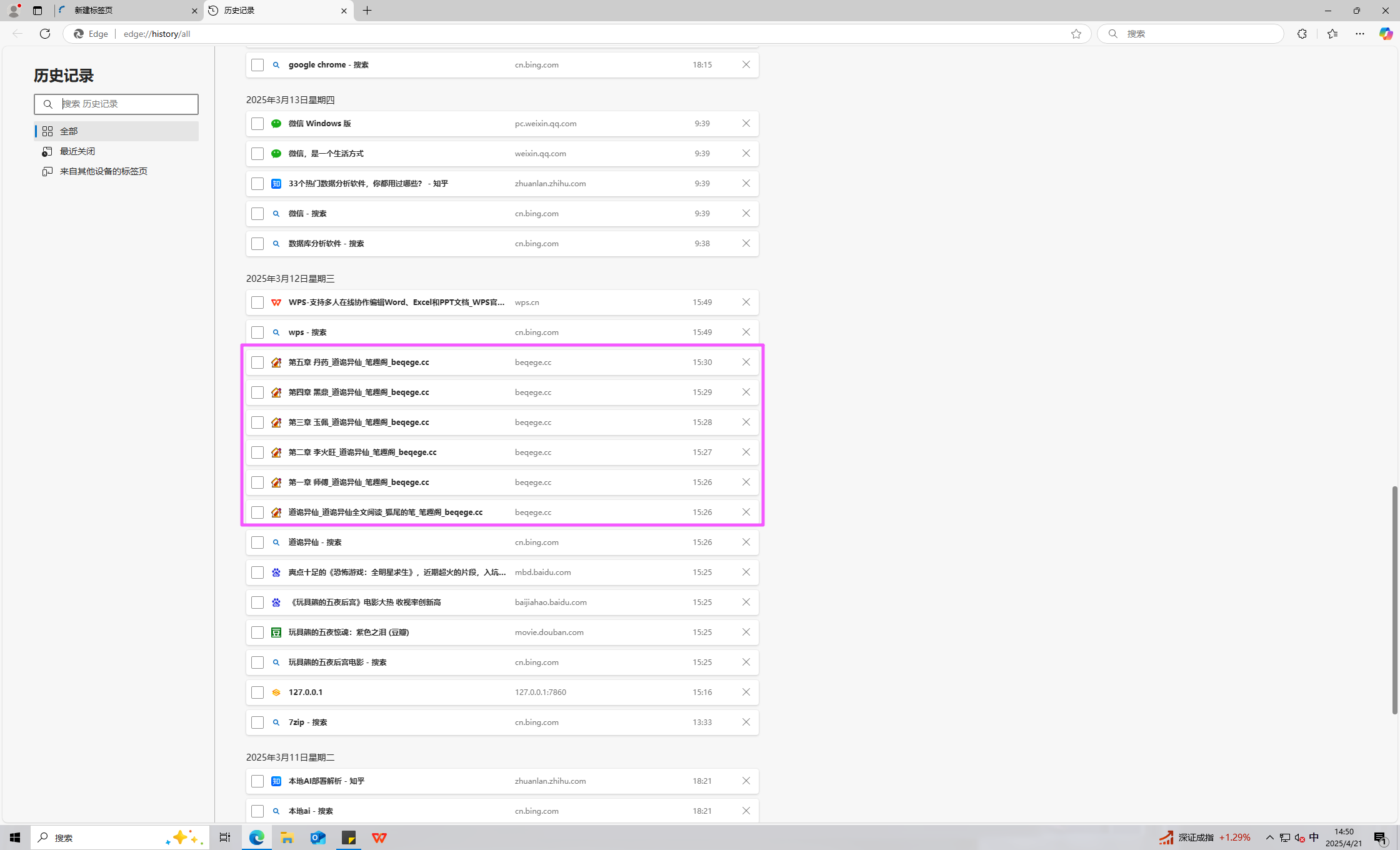
Task: Toggle the 中 input method indicator
Action: pyautogui.click(x=1314, y=837)
